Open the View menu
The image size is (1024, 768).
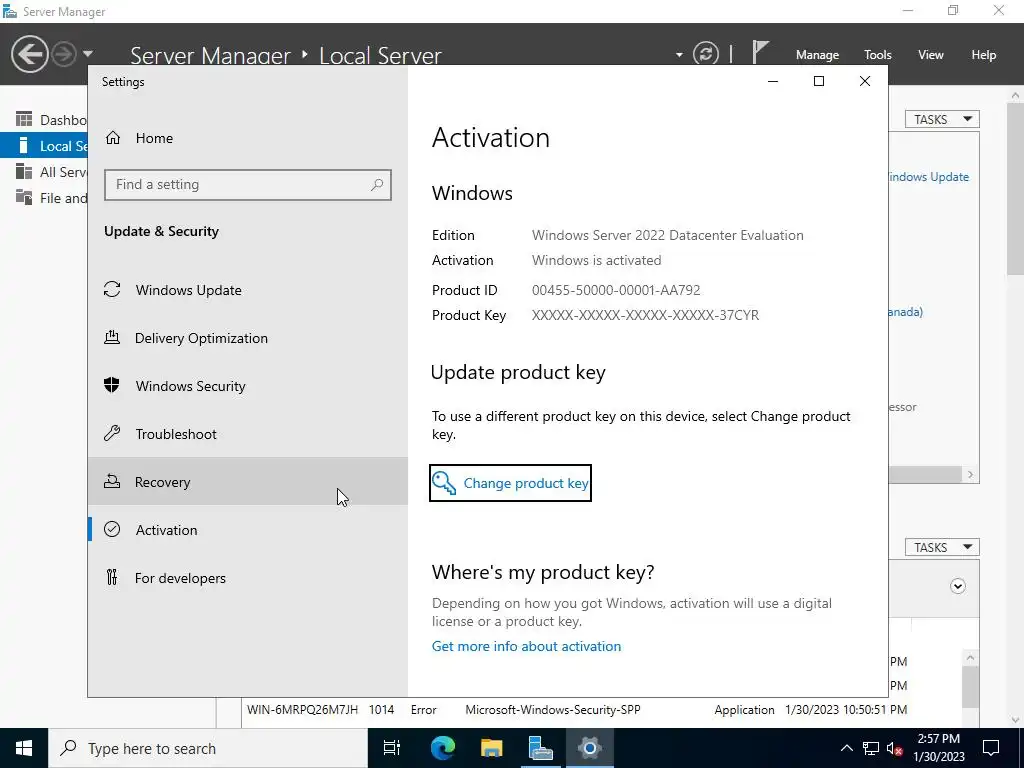point(931,55)
